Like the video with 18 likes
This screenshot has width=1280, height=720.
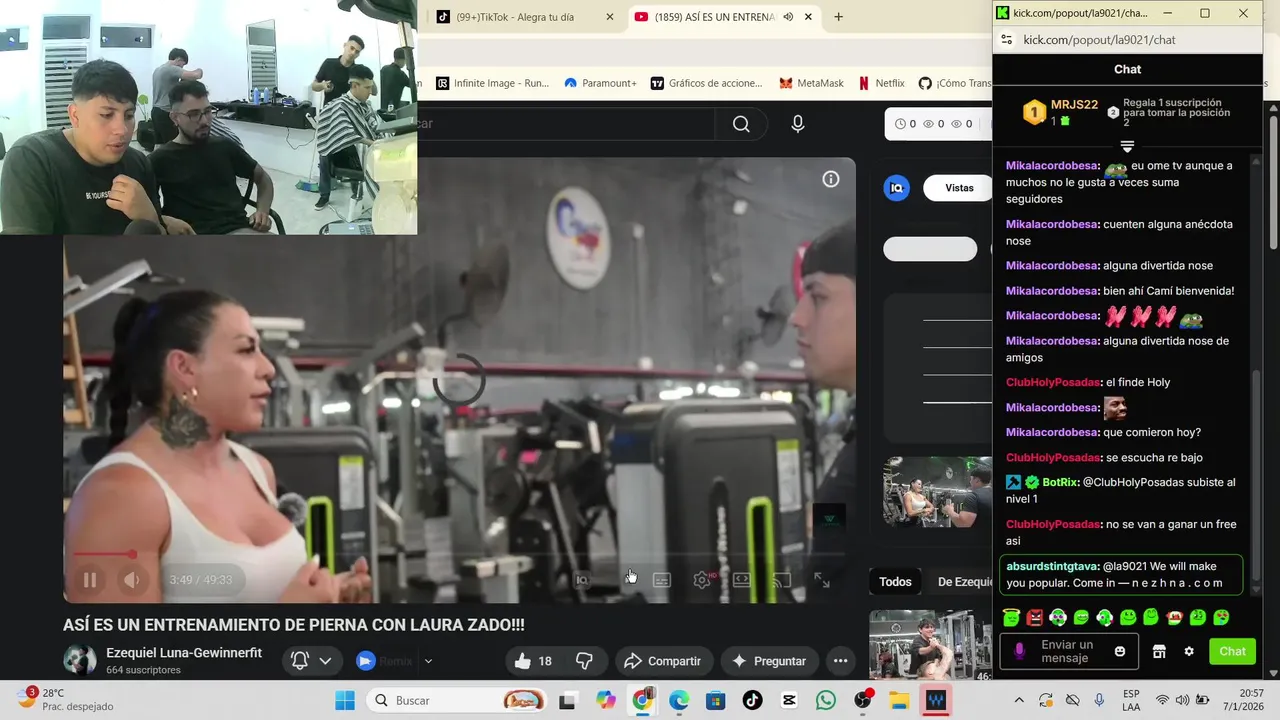(x=534, y=661)
